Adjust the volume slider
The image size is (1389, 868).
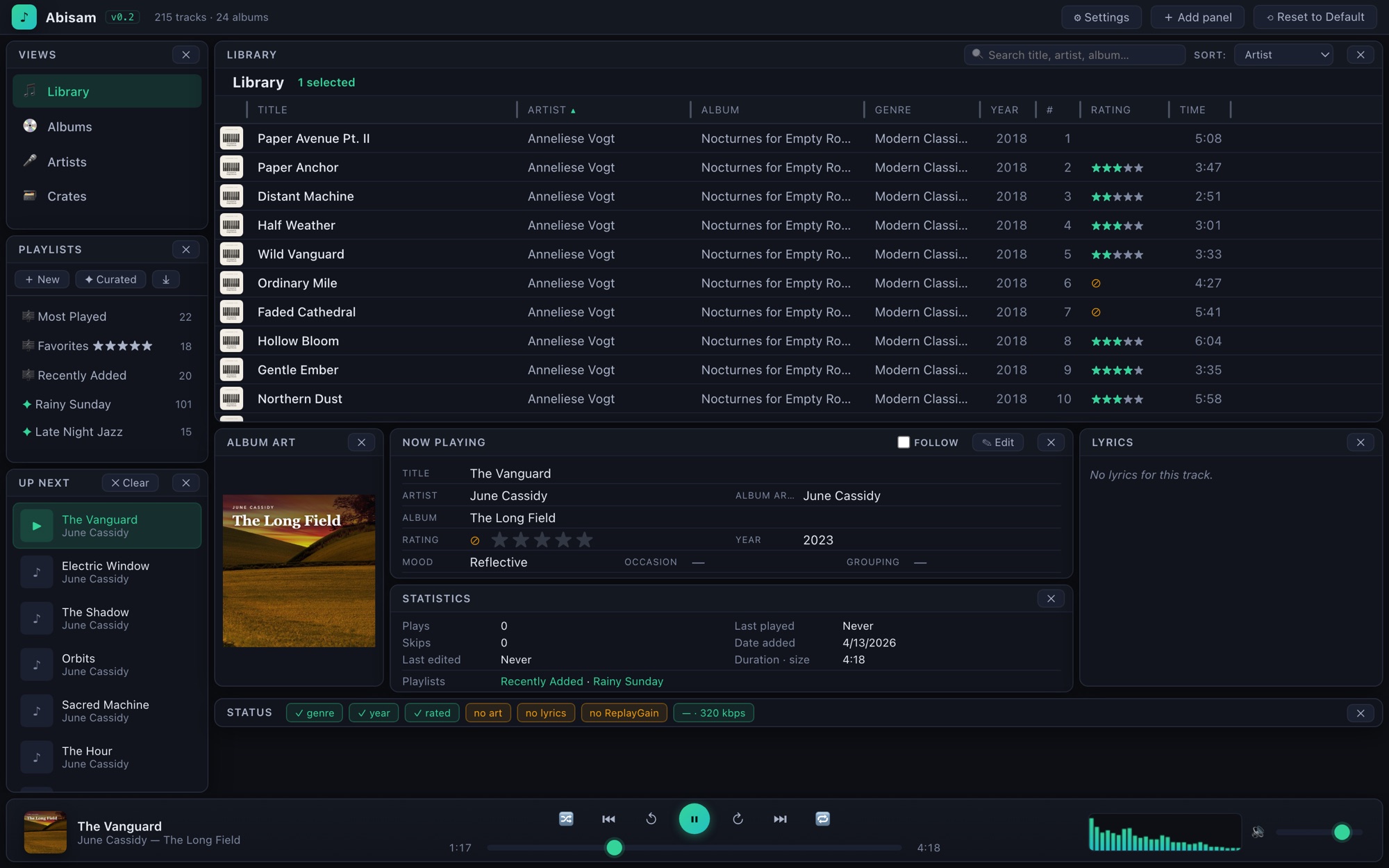click(1319, 832)
